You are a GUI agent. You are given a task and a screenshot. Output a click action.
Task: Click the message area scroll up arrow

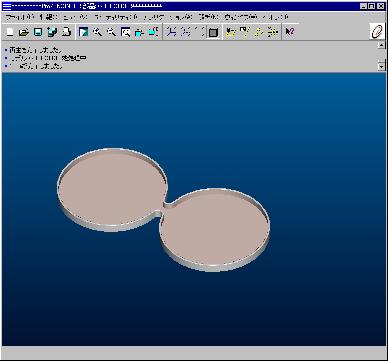point(381,45)
